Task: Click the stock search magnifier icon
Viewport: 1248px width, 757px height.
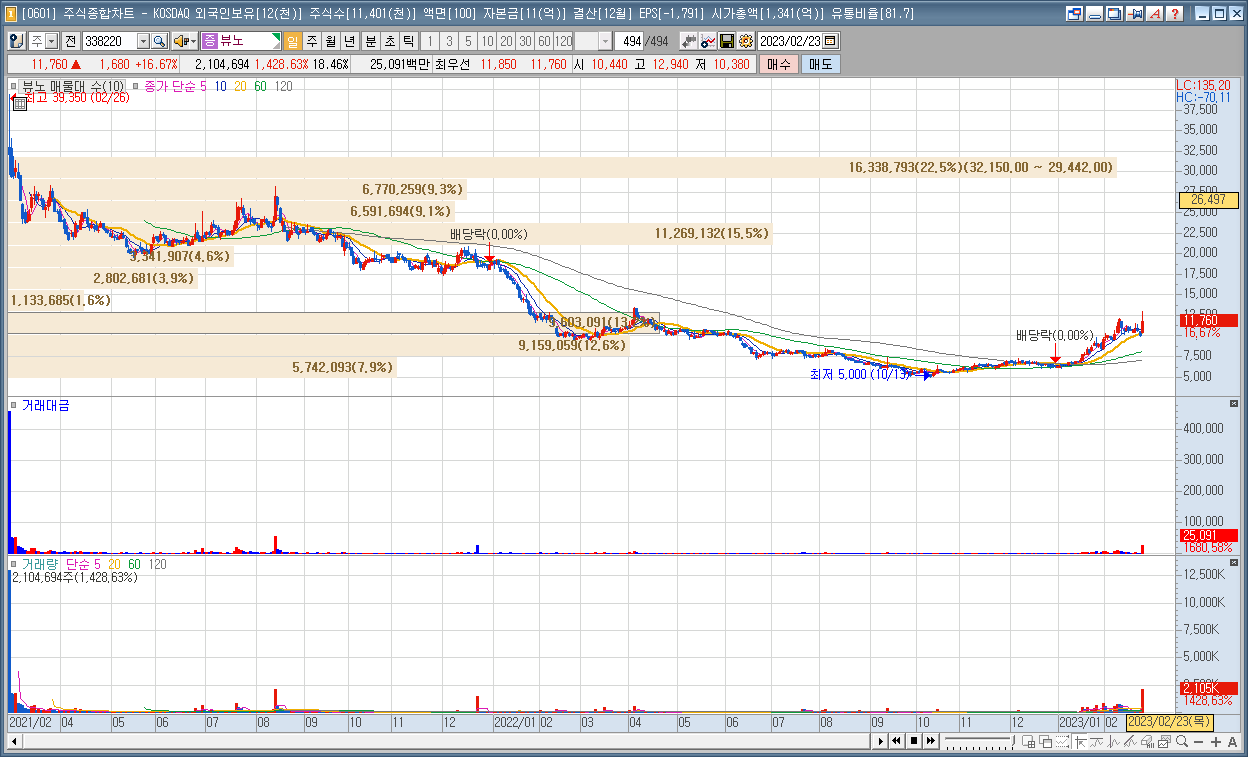Action: coord(159,41)
